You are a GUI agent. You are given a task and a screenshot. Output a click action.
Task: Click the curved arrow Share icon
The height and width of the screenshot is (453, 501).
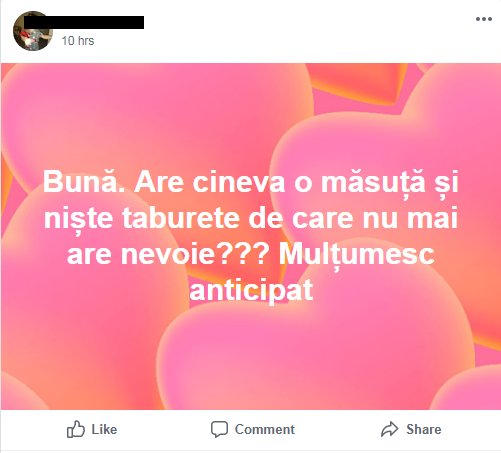pos(389,429)
